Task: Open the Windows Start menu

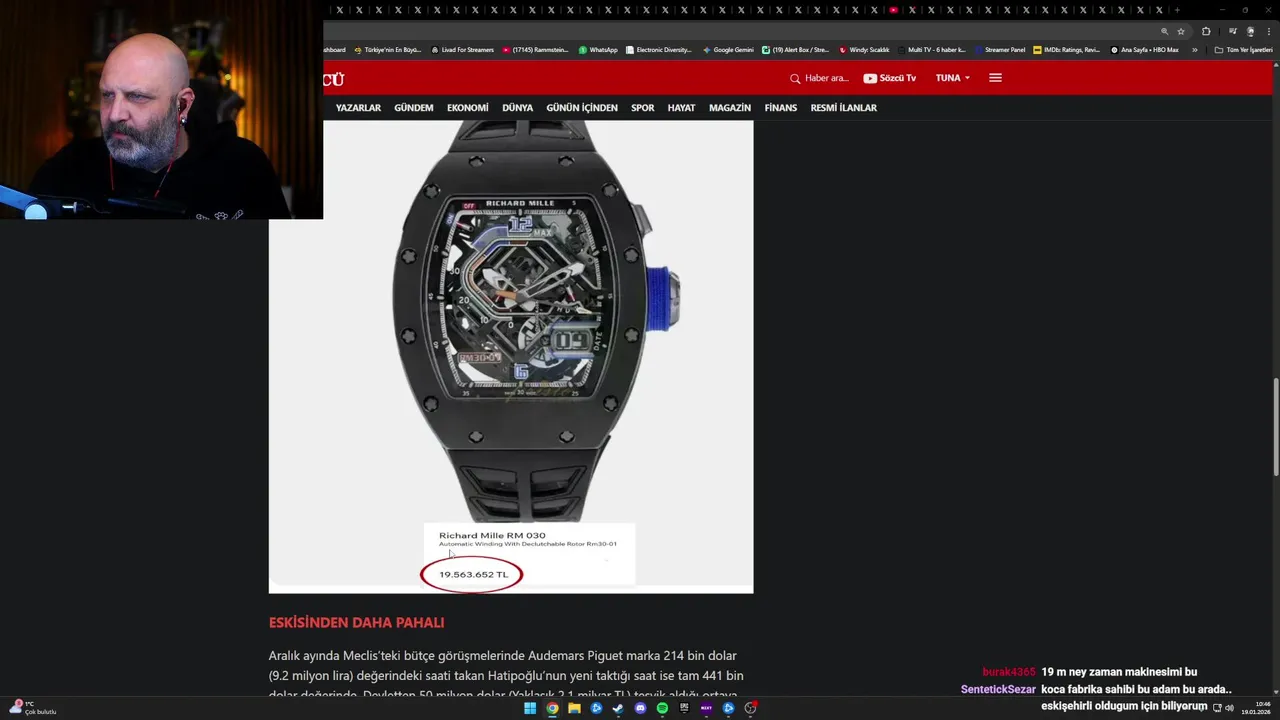Action: point(530,708)
